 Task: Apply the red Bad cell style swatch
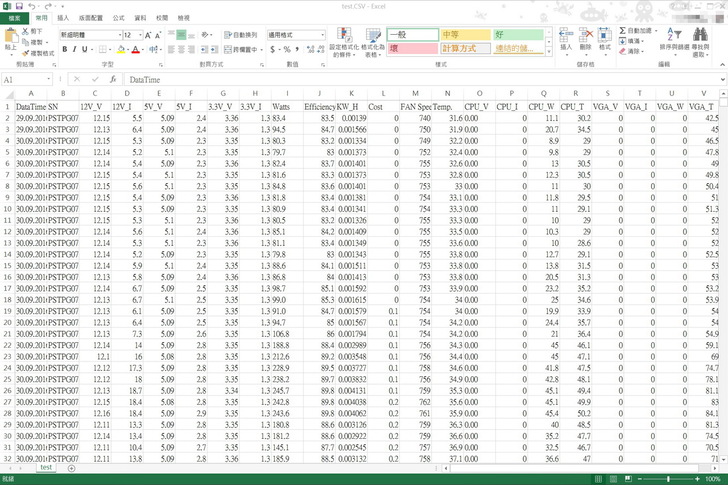click(x=411, y=47)
